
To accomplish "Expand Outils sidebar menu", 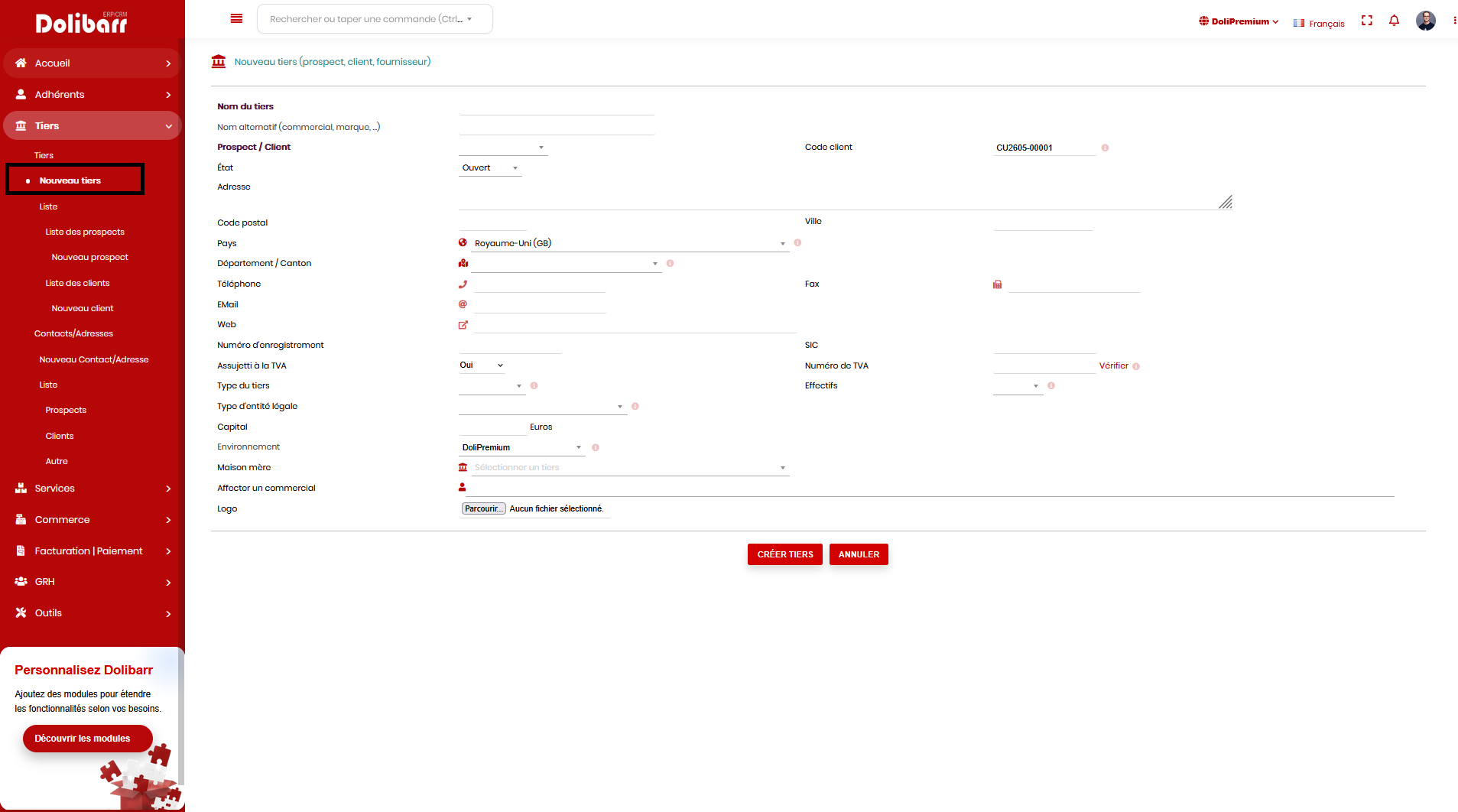I will (92, 612).
